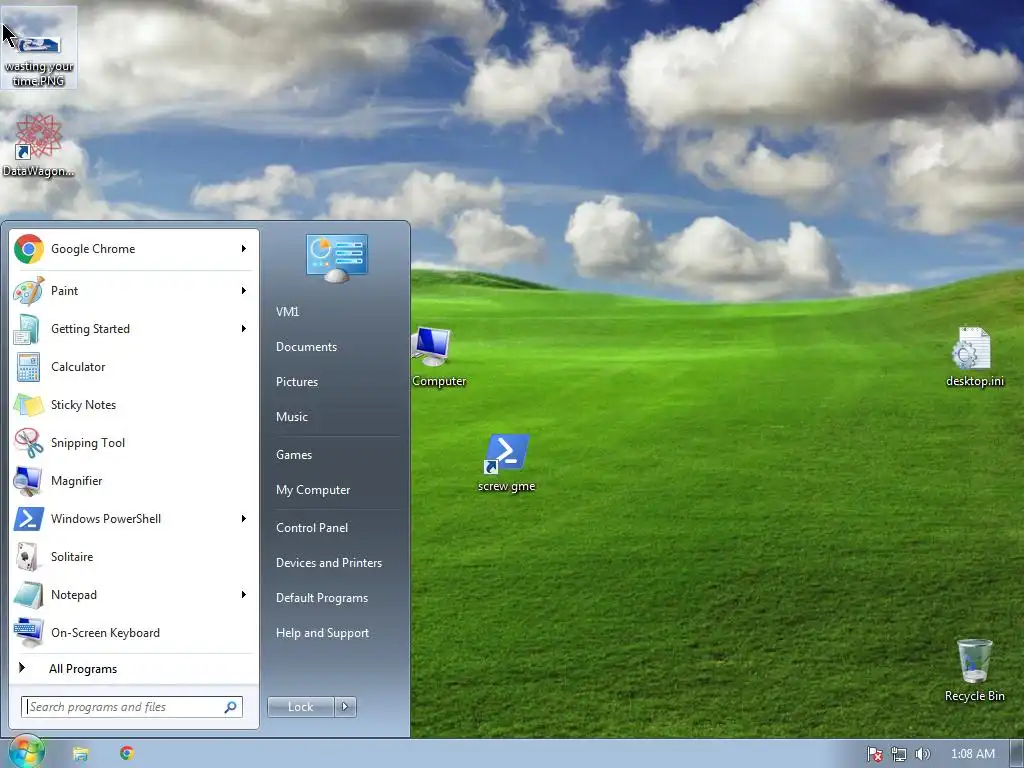The width and height of the screenshot is (1024, 768).
Task: Open File Explorer from the taskbar
Action: pyautogui.click(x=80, y=754)
